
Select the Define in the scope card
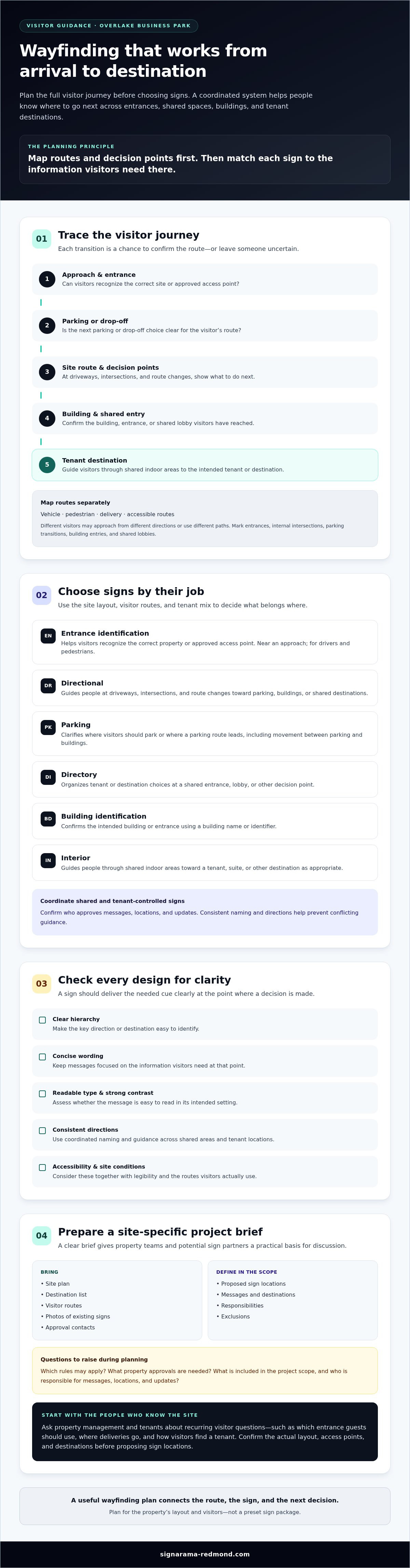292,1300
